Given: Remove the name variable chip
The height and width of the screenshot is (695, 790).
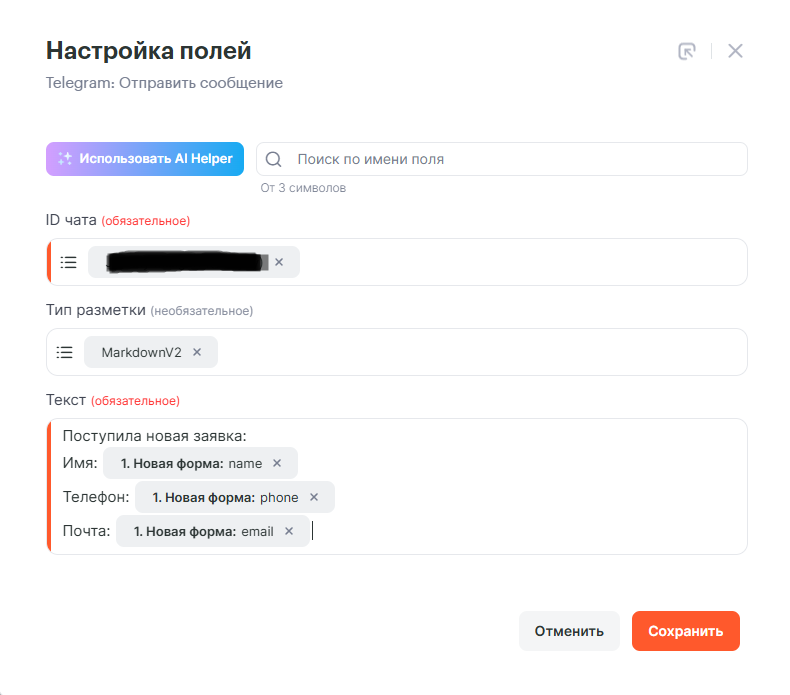Looking at the screenshot, I should click(277, 463).
